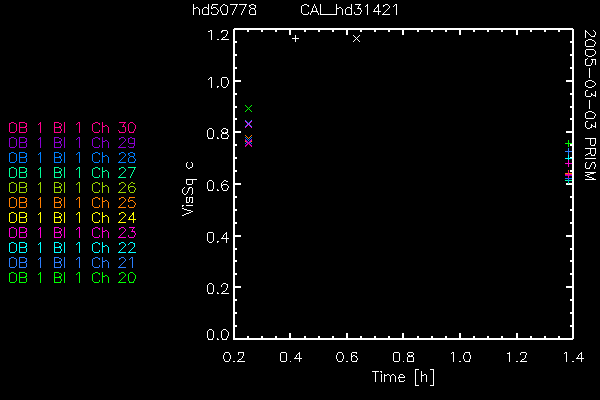Select legend entry Ch 30
Screen dimensions: 600x400
click(x=72, y=127)
